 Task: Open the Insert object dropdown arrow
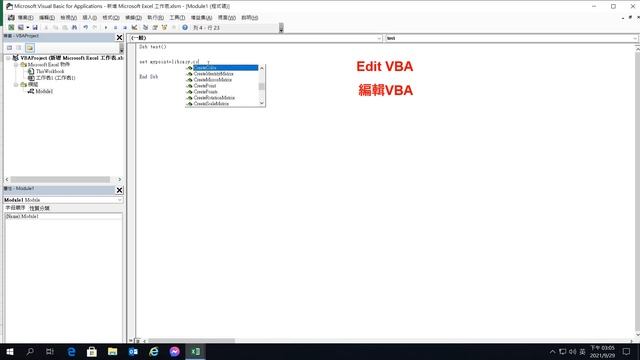pyautogui.click(x=27, y=27)
